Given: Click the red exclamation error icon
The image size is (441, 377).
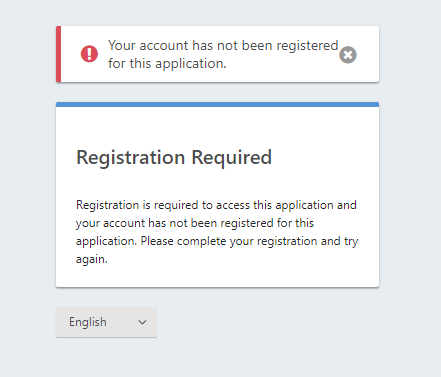Looking at the screenshot, I should tap(89, 54).
